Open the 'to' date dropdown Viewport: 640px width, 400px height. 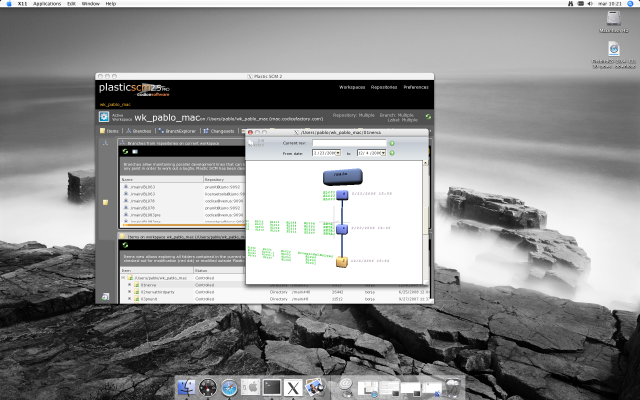(x=383, y=153)
